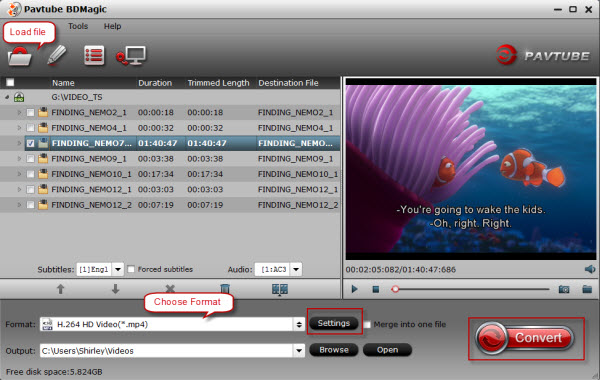This screenshot has width=600, height=380.
Task: Open the task list icon in toolbar
Action: (94, 56)
